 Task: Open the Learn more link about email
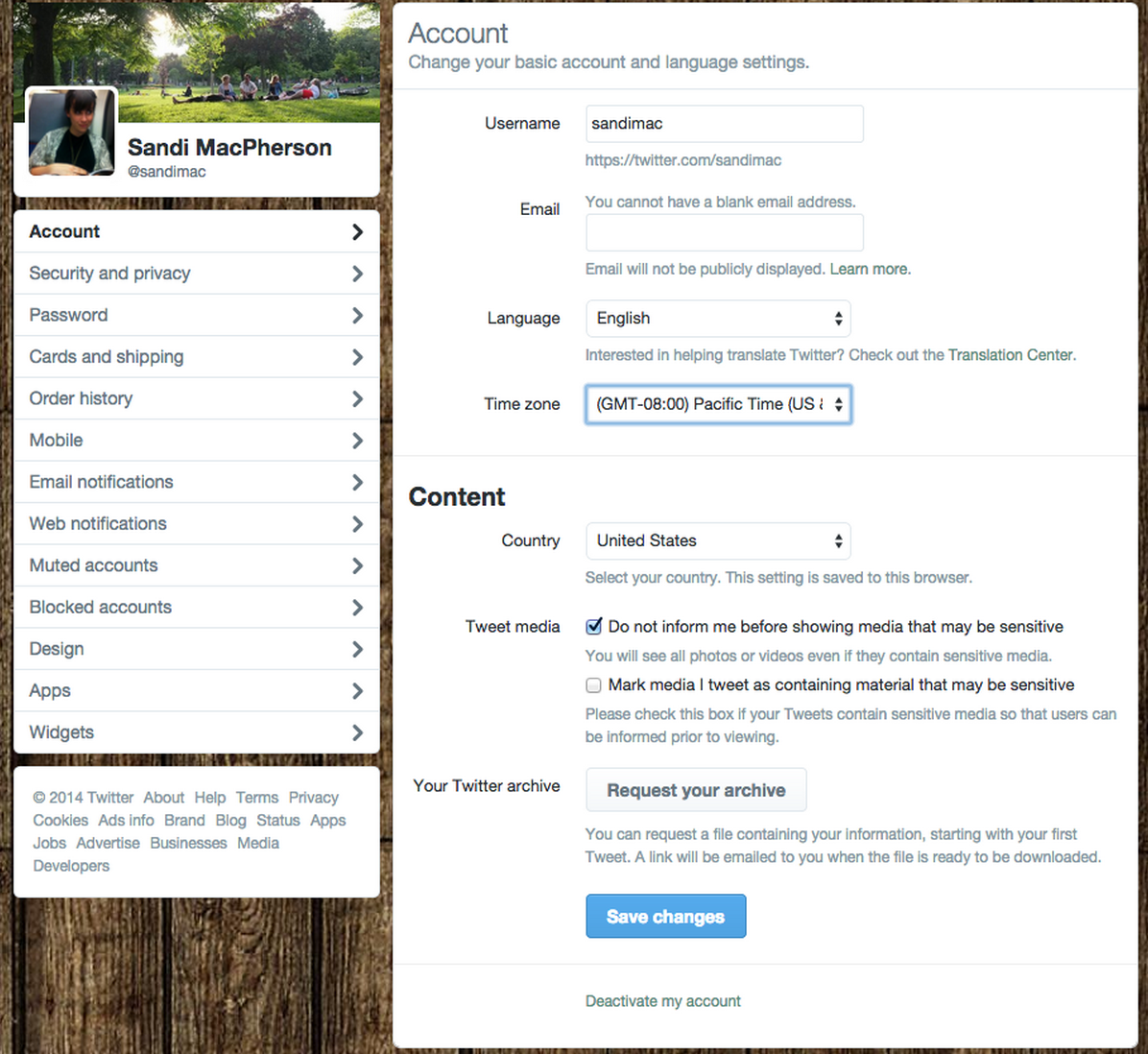[870, 270]
